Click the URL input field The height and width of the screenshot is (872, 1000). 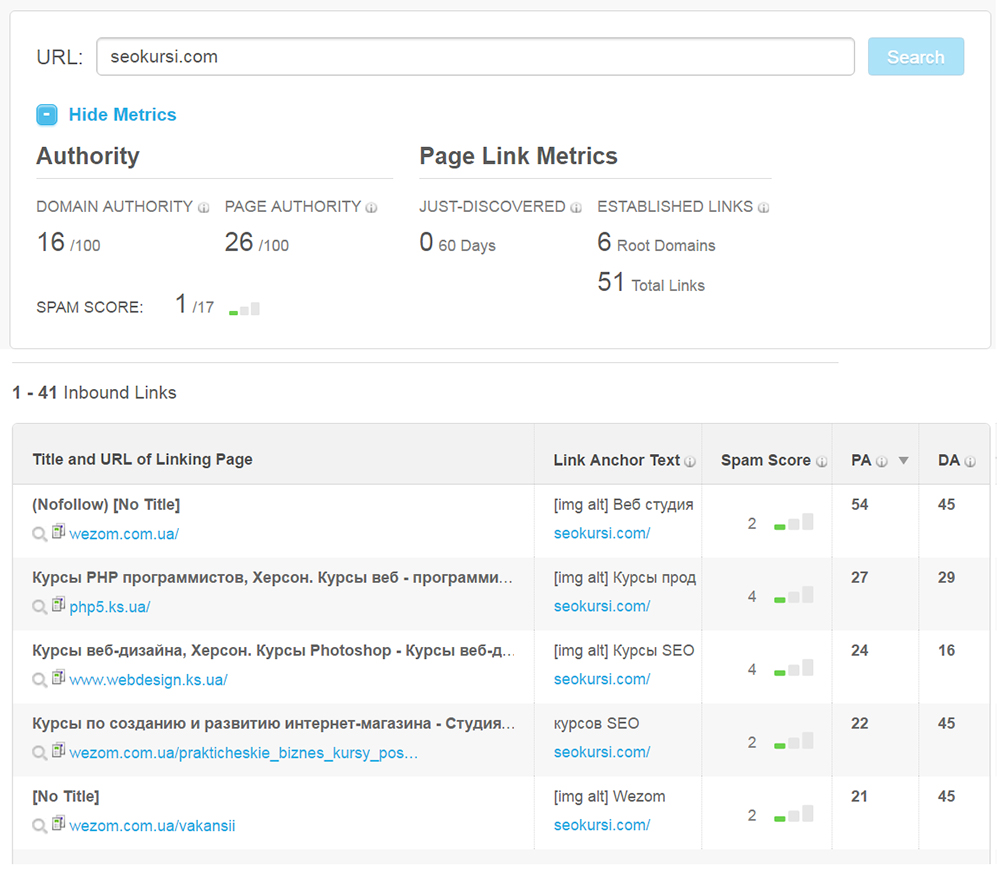475,57
